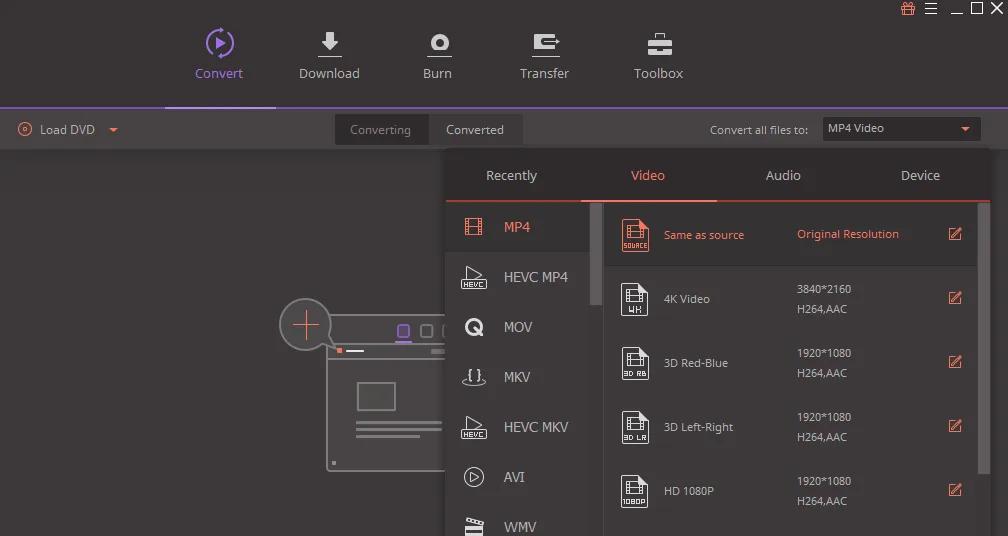Open the Download section icon
The width and height of the screenshot is (1008, 536).
(x=329, y=43)
